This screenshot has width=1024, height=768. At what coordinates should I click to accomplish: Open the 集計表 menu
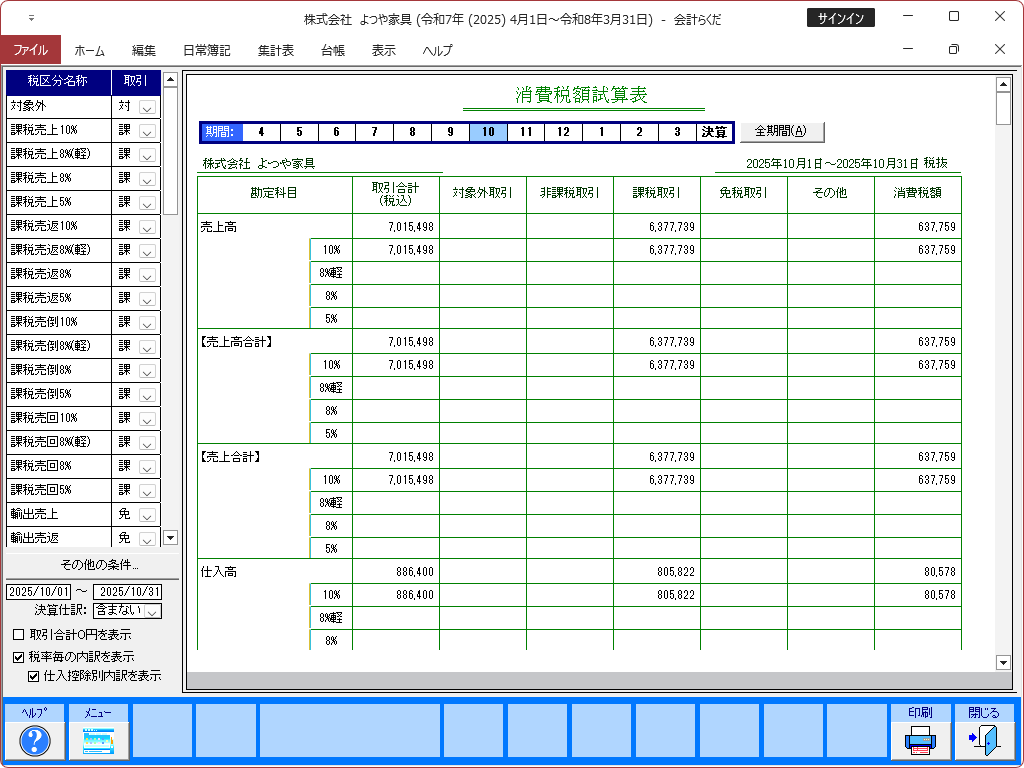tap(275, 50)
